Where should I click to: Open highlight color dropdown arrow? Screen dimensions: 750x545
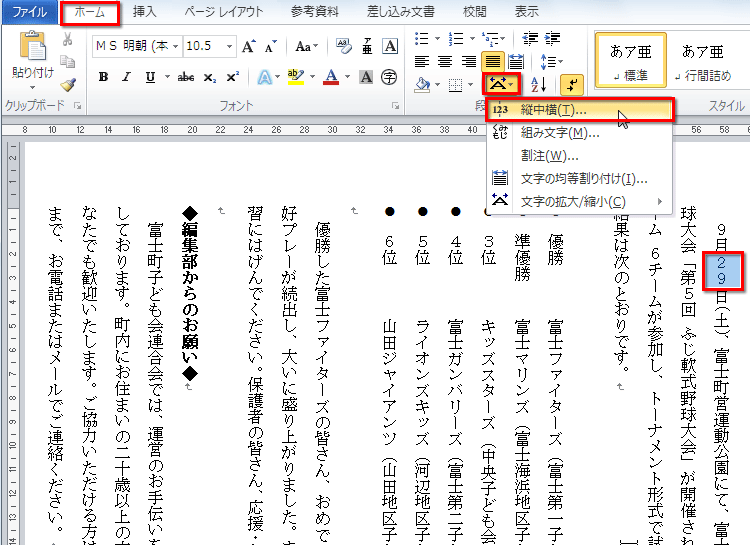[312, 77]
